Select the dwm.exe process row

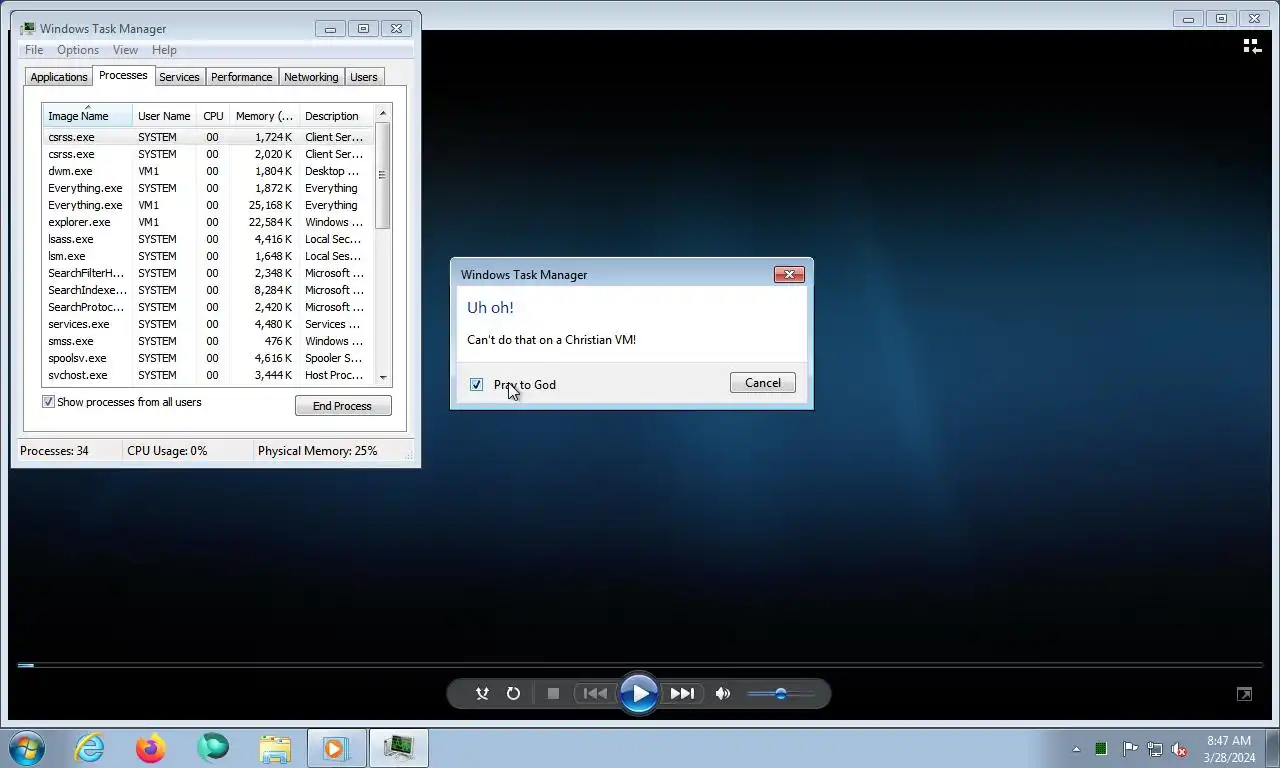(x=208, y=171)
